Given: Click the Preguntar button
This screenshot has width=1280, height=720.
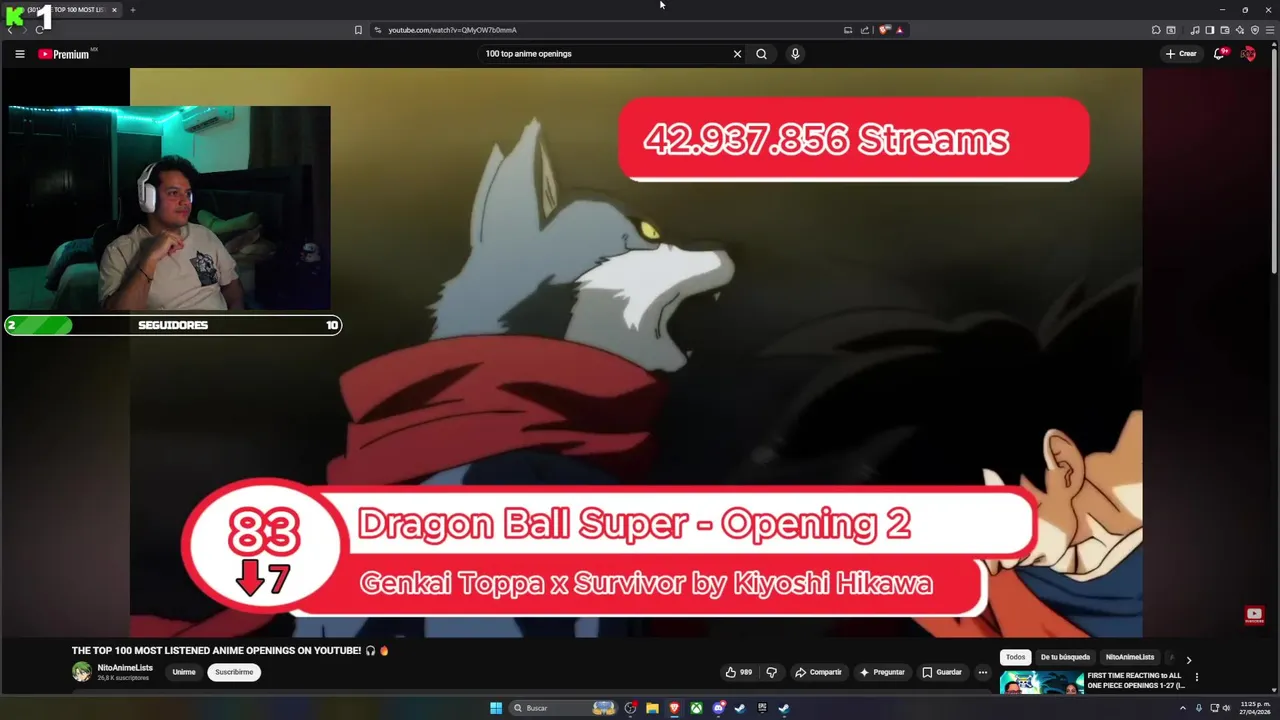Looking at the screenshot, I should [x=882, y=672].
